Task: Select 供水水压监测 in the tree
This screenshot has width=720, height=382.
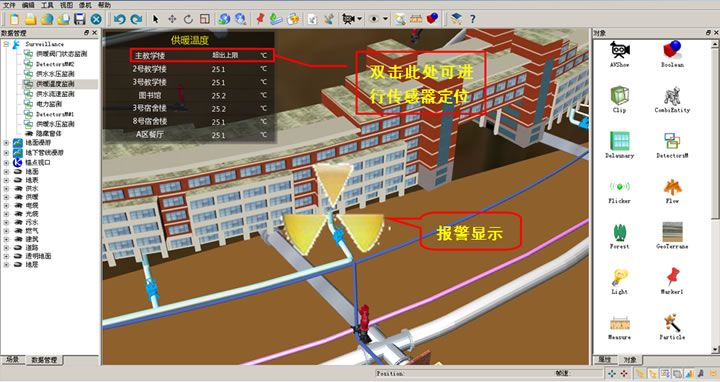Action: (x=55, y=73)
